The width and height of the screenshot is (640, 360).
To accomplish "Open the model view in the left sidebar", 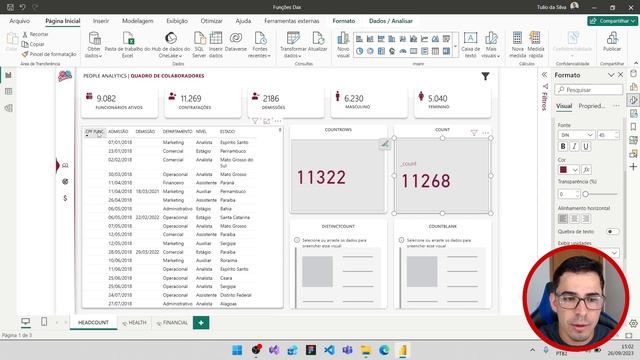I will (x=9, y=108).
